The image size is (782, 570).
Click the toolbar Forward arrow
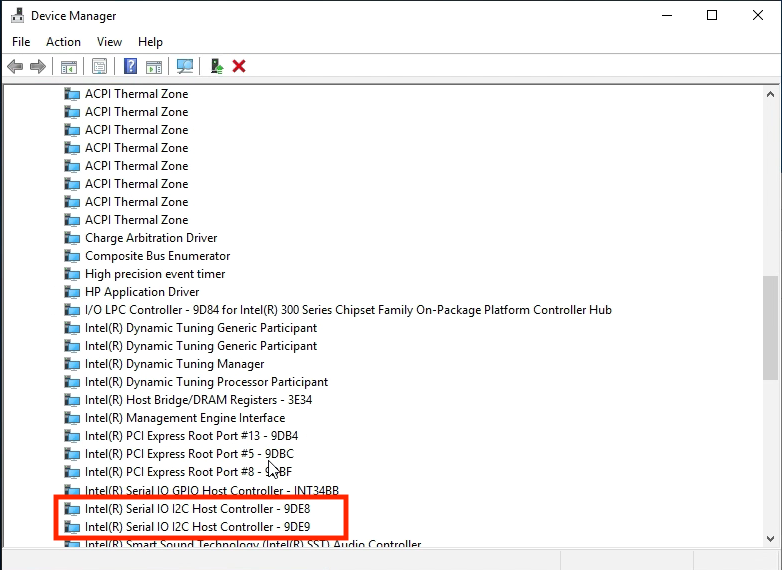click(38, 66)
